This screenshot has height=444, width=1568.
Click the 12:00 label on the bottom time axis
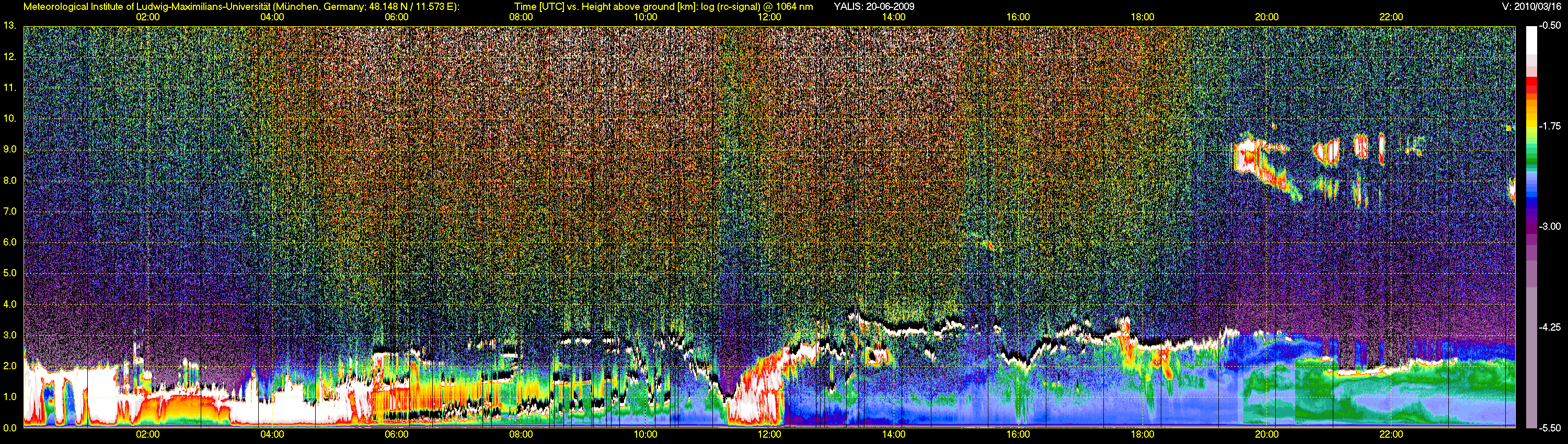(769, 434)
